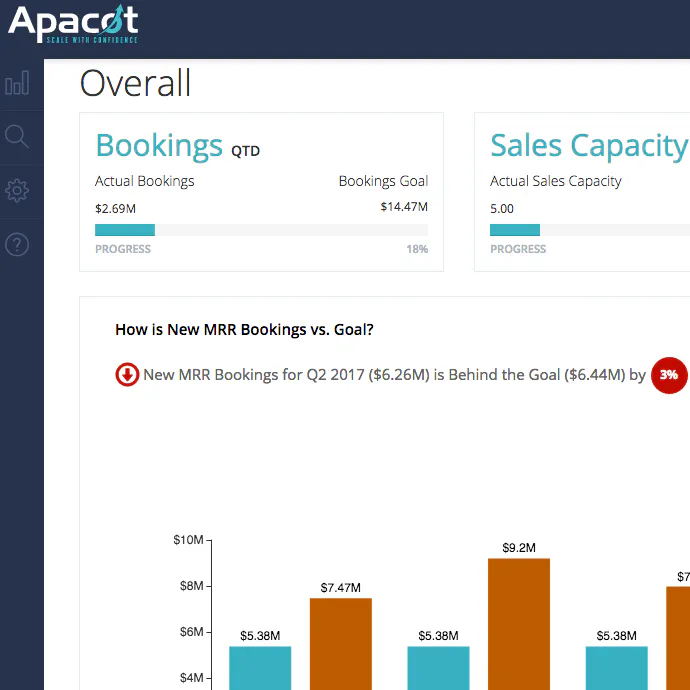
Task: Click the New MRR Bookings Q2 2017 summary sentence
Action: click(394, 375)
